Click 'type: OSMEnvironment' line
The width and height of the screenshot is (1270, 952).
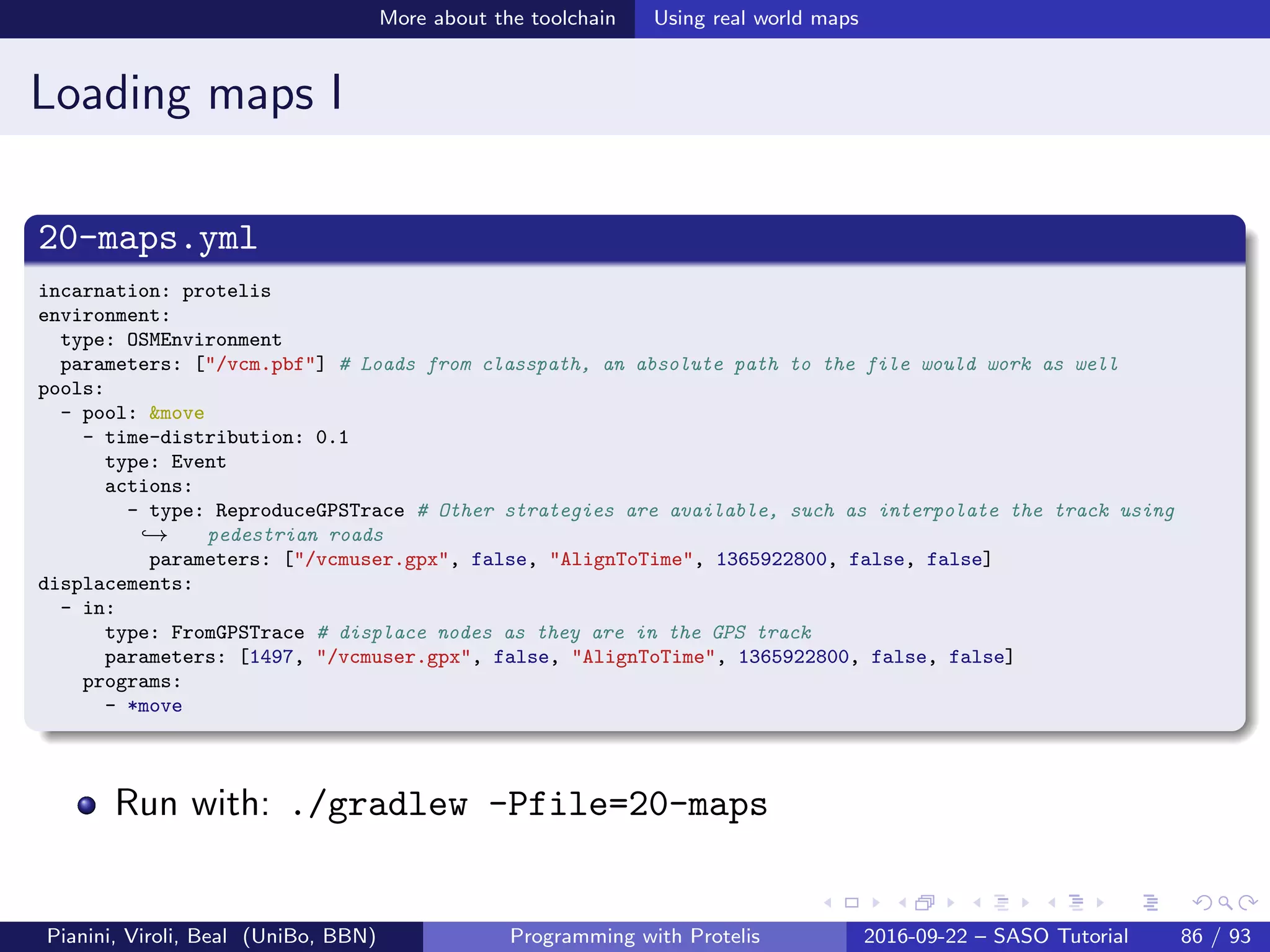click(x=171, y=340)
